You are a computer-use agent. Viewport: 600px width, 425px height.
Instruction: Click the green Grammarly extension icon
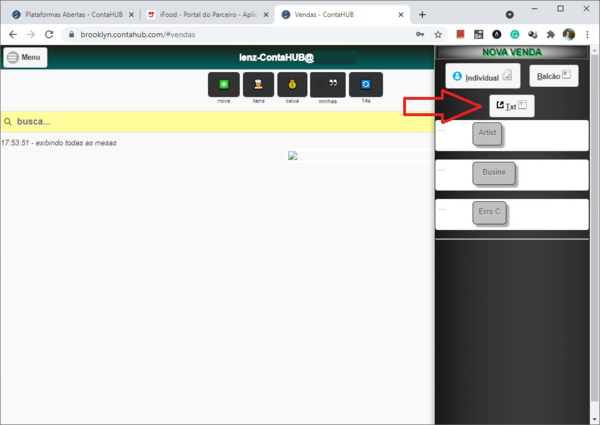515,34
